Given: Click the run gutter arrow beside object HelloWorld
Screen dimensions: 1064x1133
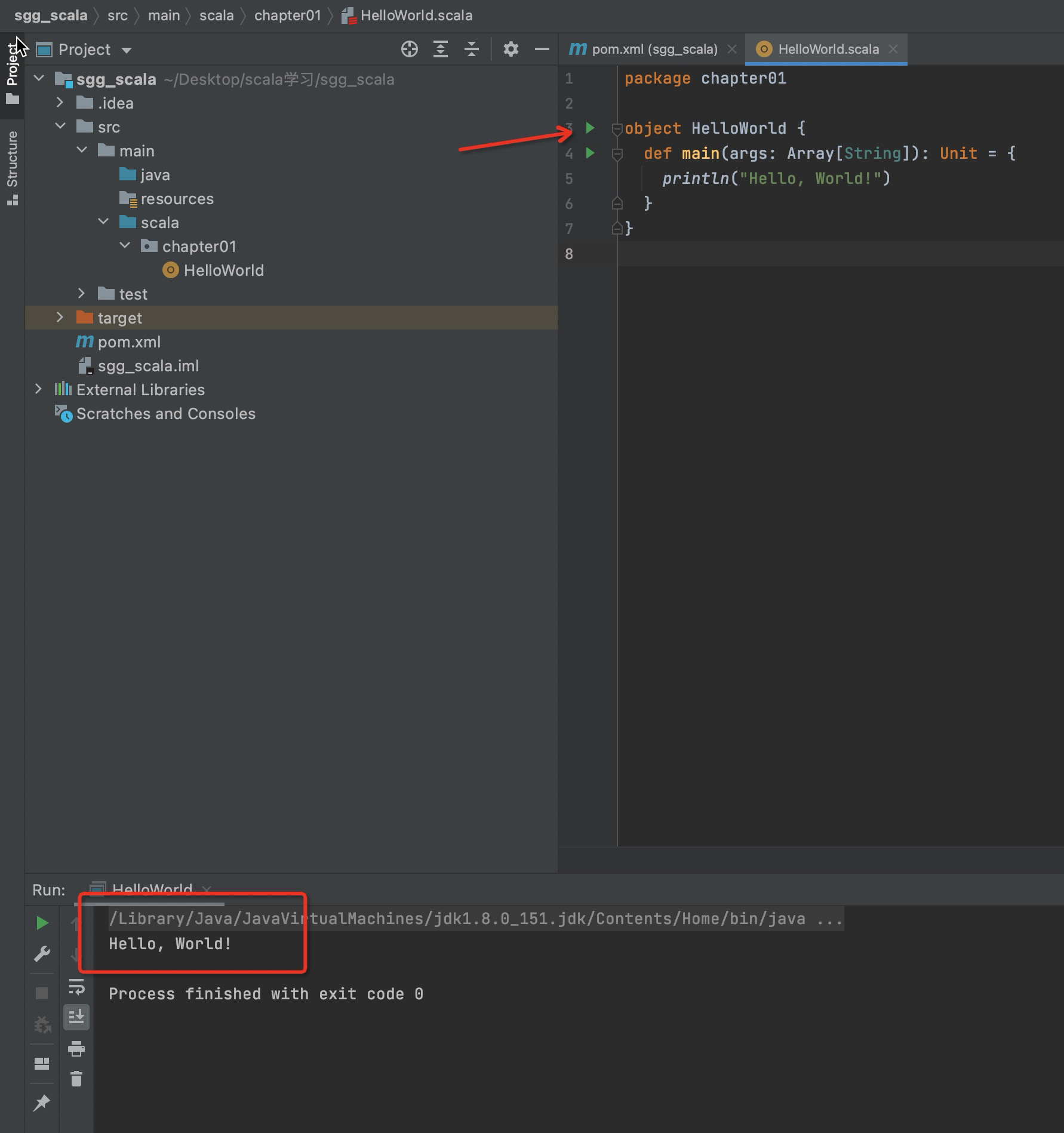Looking at the screenshot, I should [x=590, y=128].
